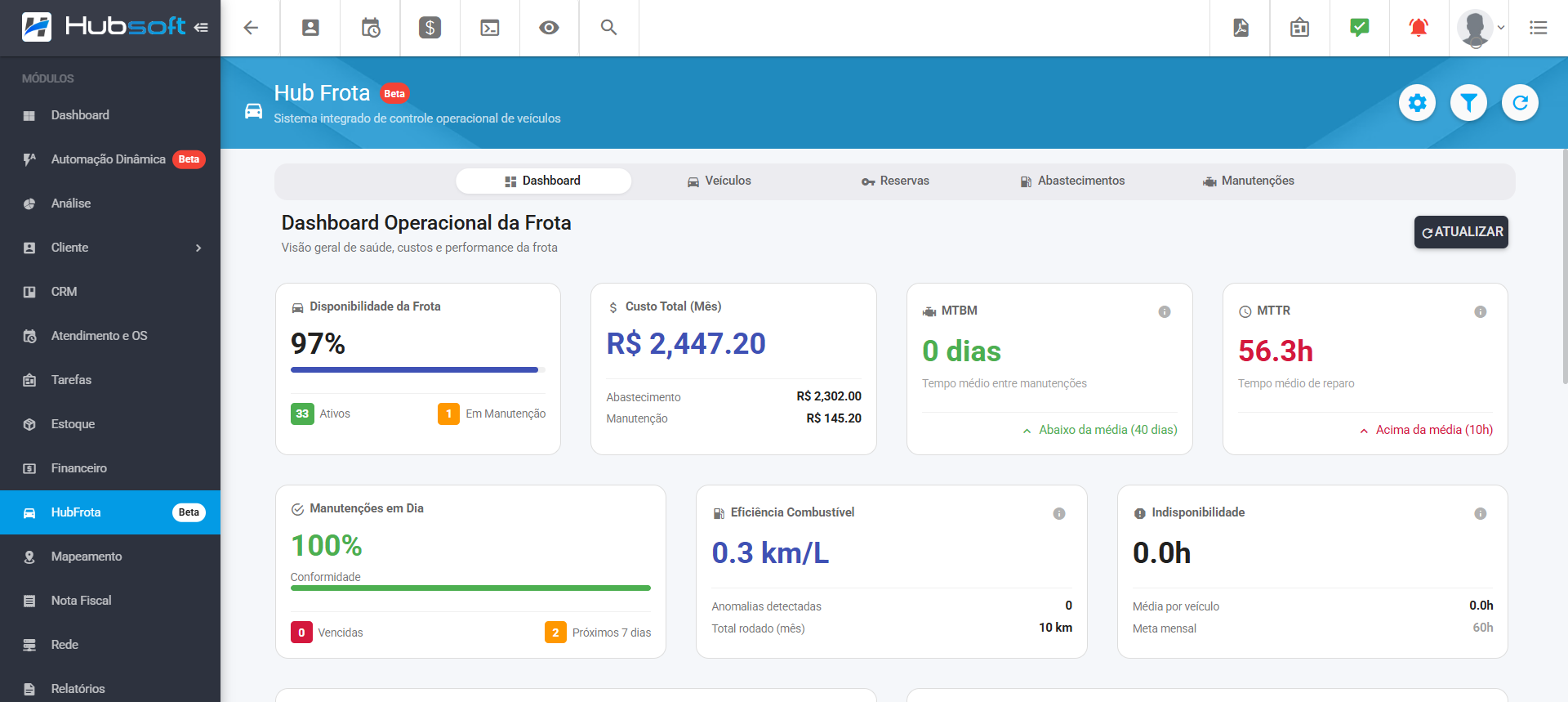
Task: Click the 56.3h MTTR value
Action: click(1276, 351)
